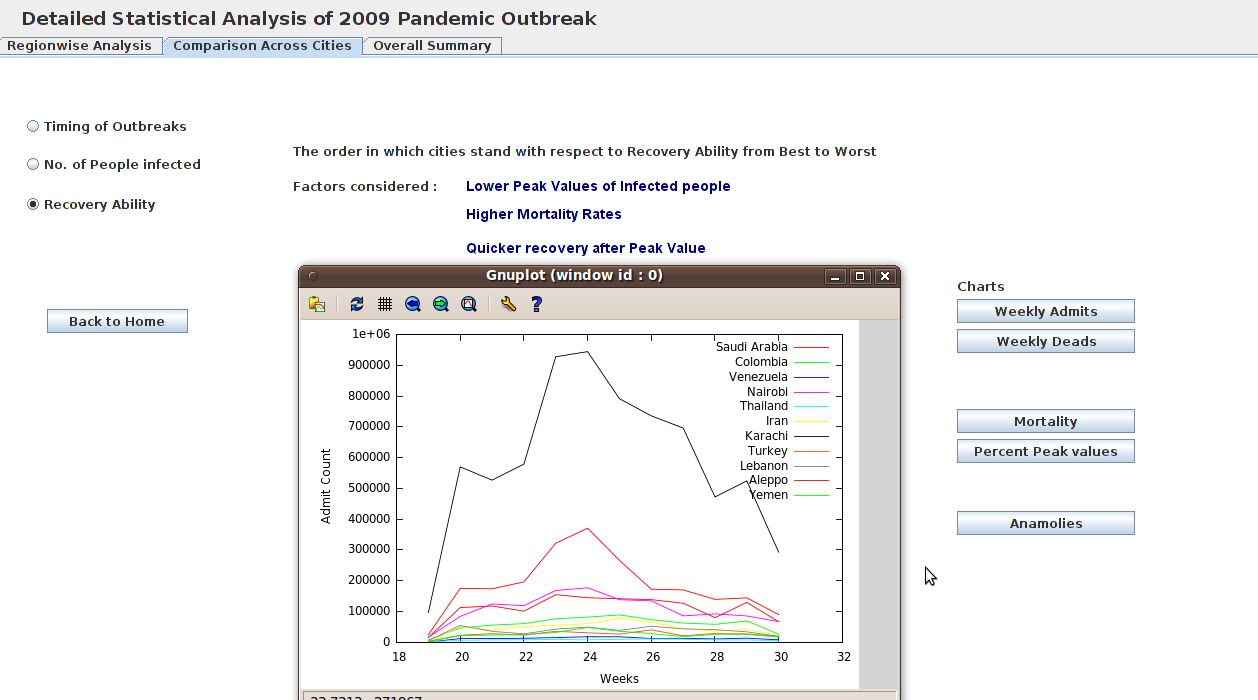Click the 1e+06 y-axis tick label

pos(370,334)
